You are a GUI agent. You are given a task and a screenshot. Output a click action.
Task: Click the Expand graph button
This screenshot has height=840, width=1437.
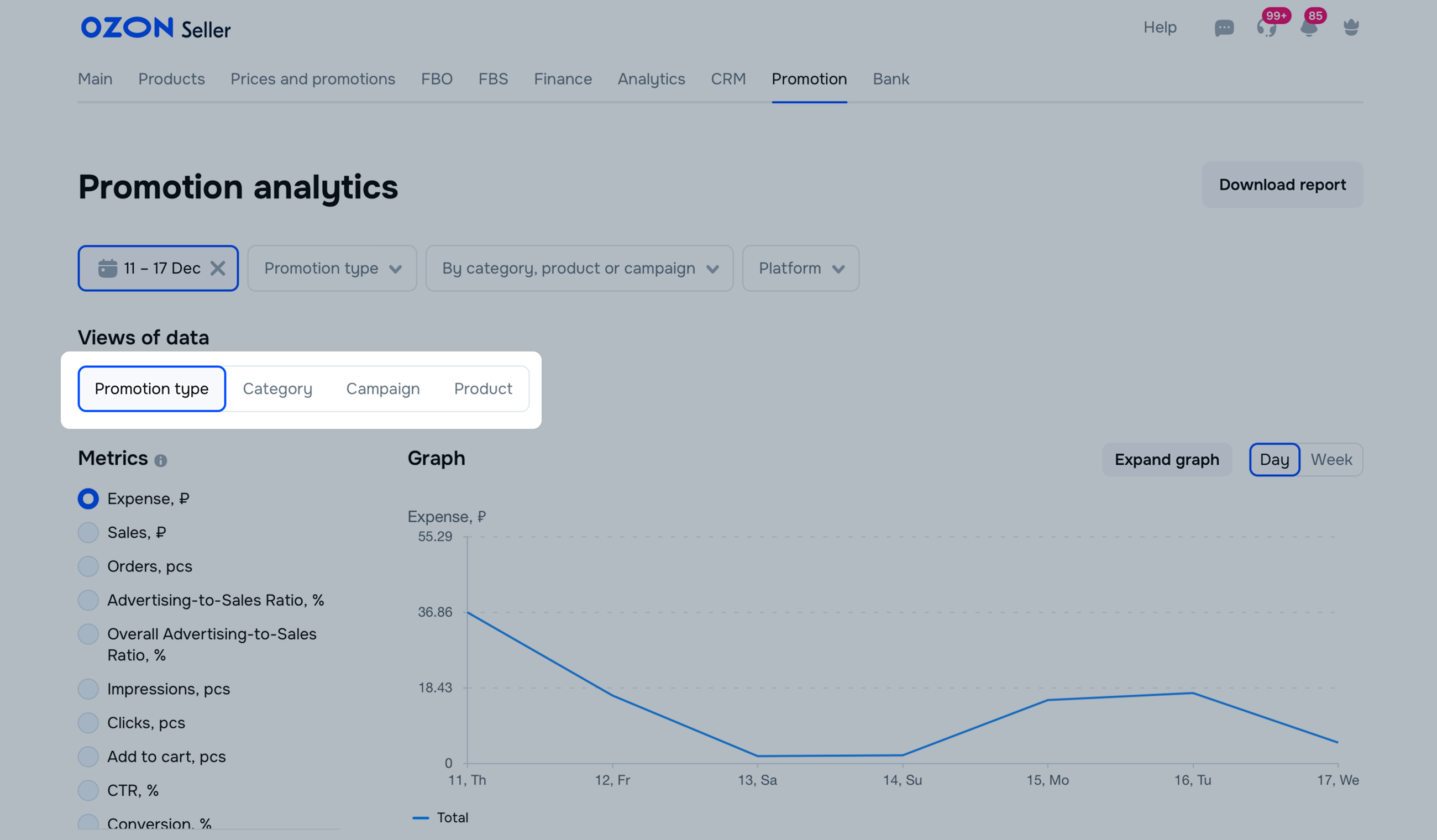pos(1166,460)
